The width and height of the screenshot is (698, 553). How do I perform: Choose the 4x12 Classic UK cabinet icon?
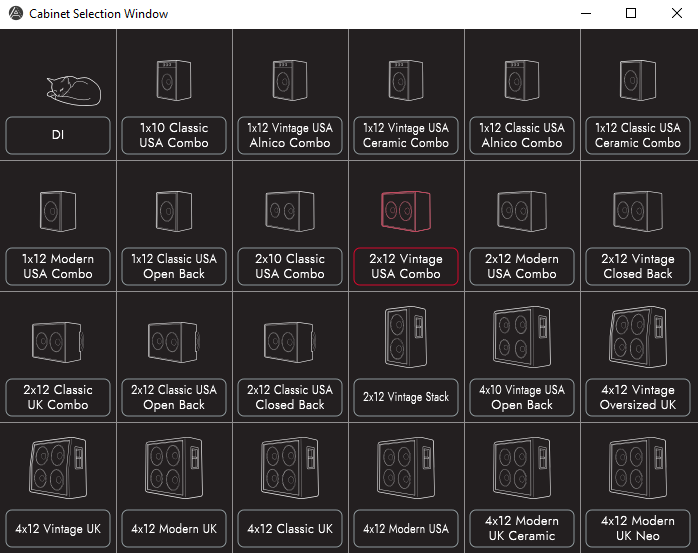click(x=290, y=468)
